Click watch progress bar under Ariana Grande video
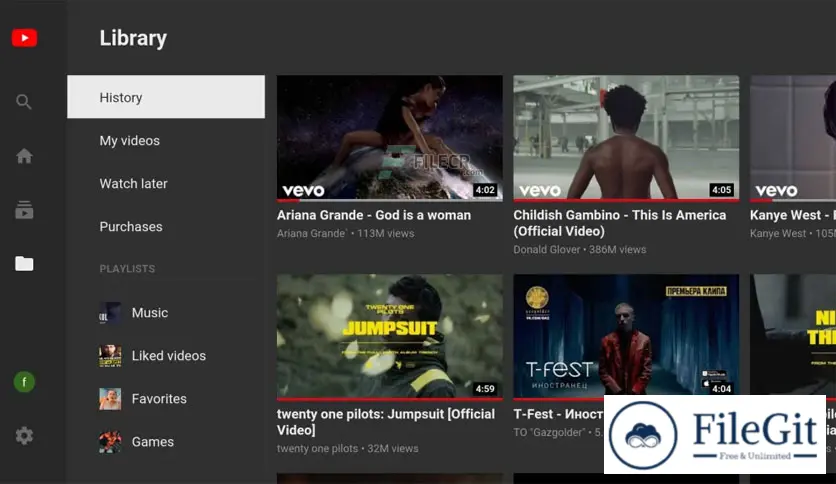Viewport: 836px width, 484px height. [390, 200]
